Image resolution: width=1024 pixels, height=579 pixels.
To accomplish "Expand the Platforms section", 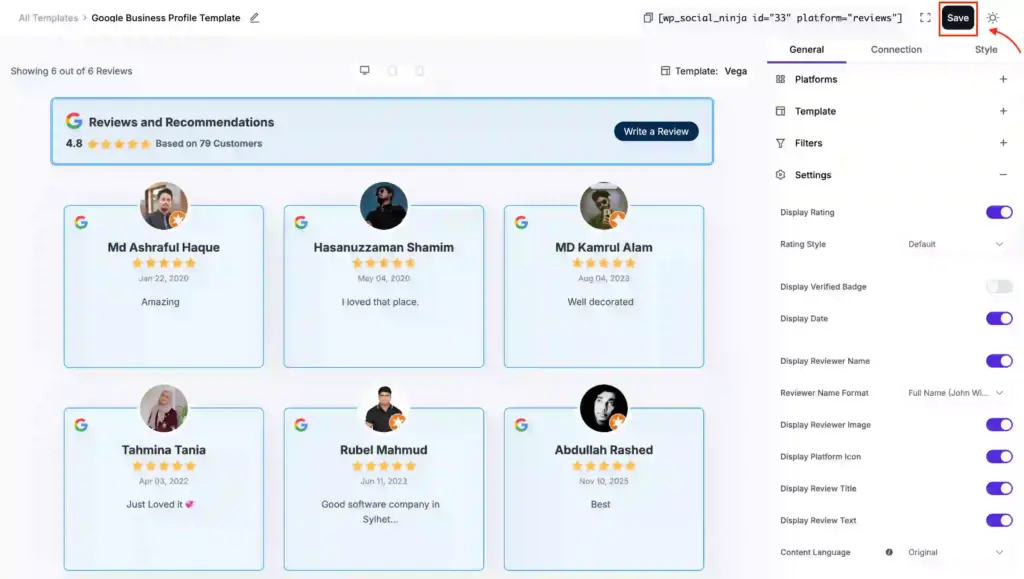I will pyautogui.click(x=1003, y=79).
